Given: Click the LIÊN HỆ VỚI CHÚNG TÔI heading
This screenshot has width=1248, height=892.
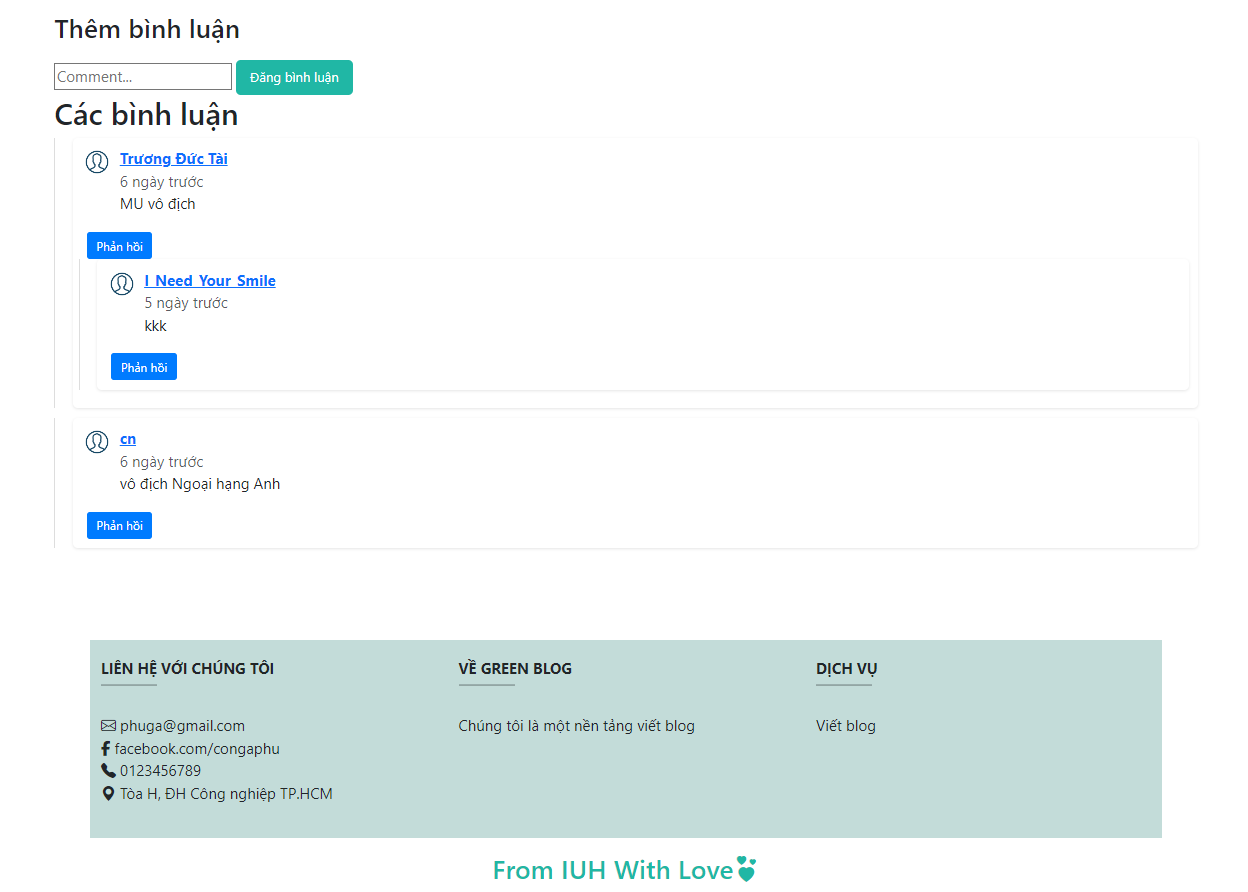Looking at the screenshot, I should (187, 668).
